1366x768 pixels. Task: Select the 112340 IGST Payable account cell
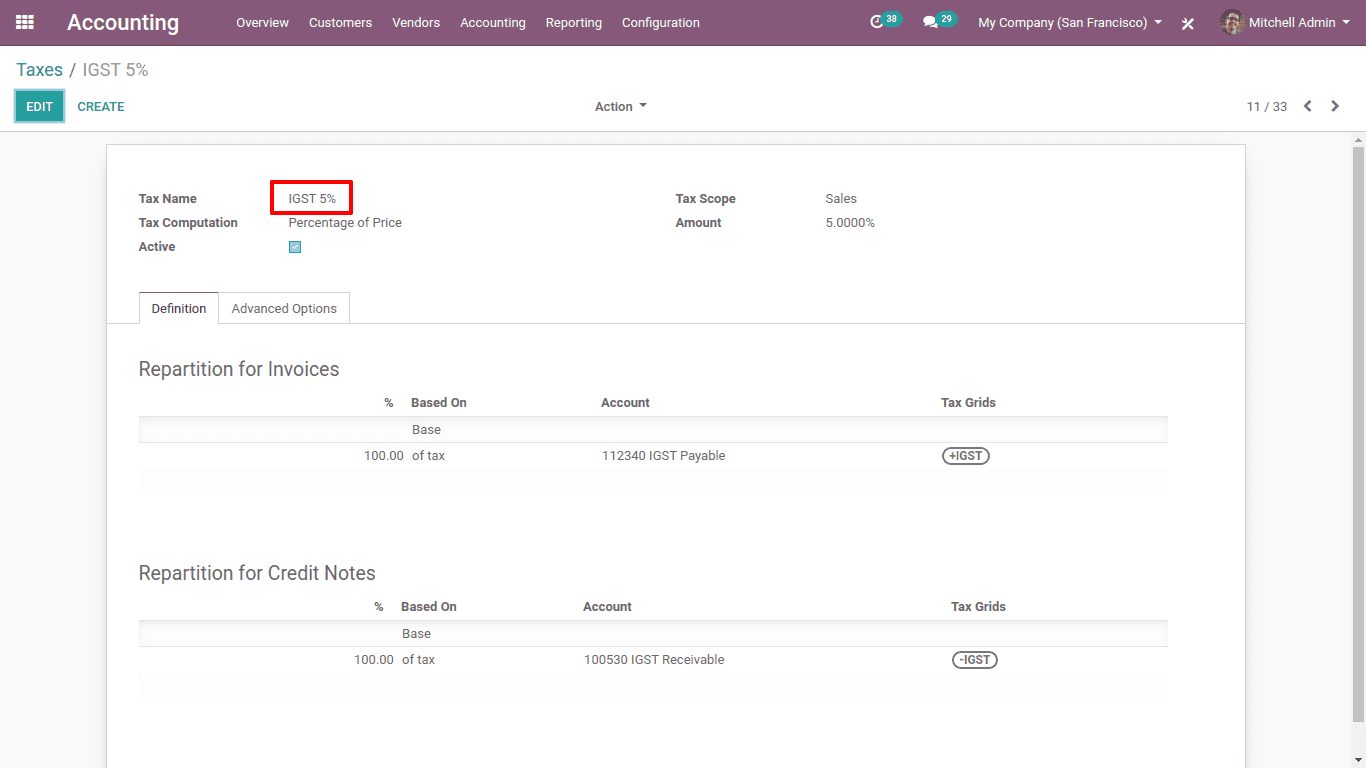664,456
